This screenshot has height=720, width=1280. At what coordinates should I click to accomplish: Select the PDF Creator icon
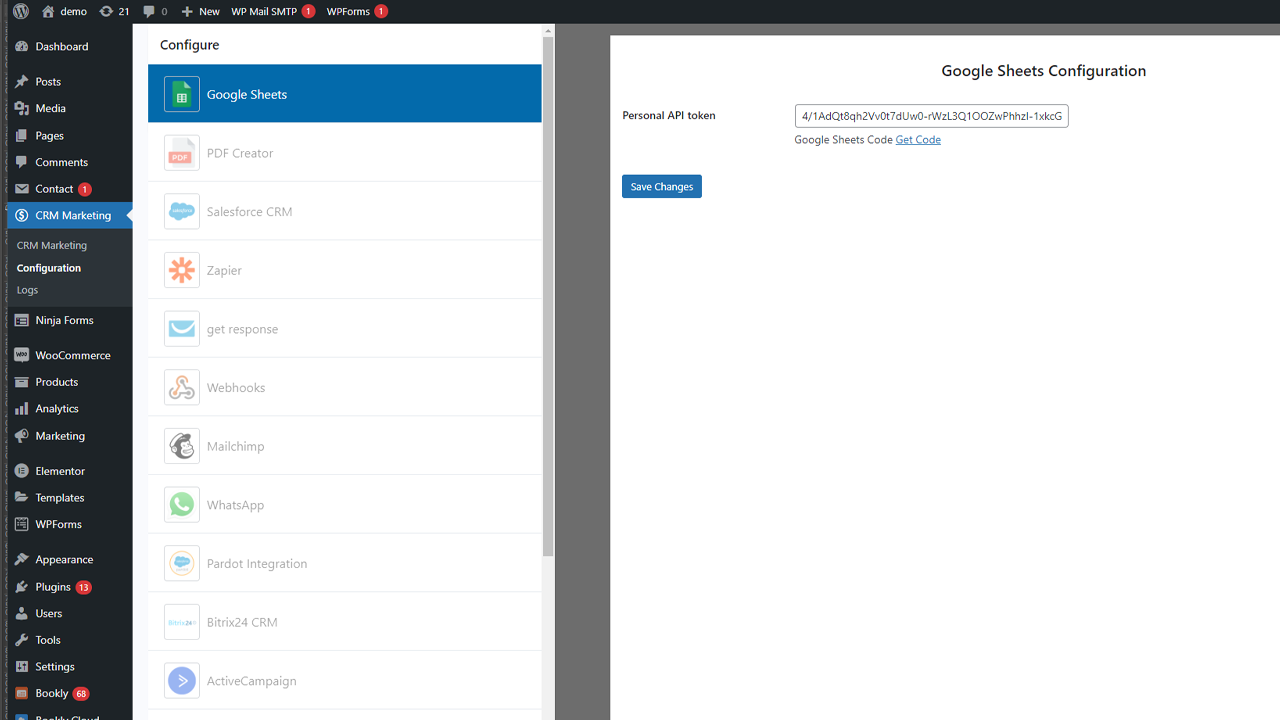182,153
